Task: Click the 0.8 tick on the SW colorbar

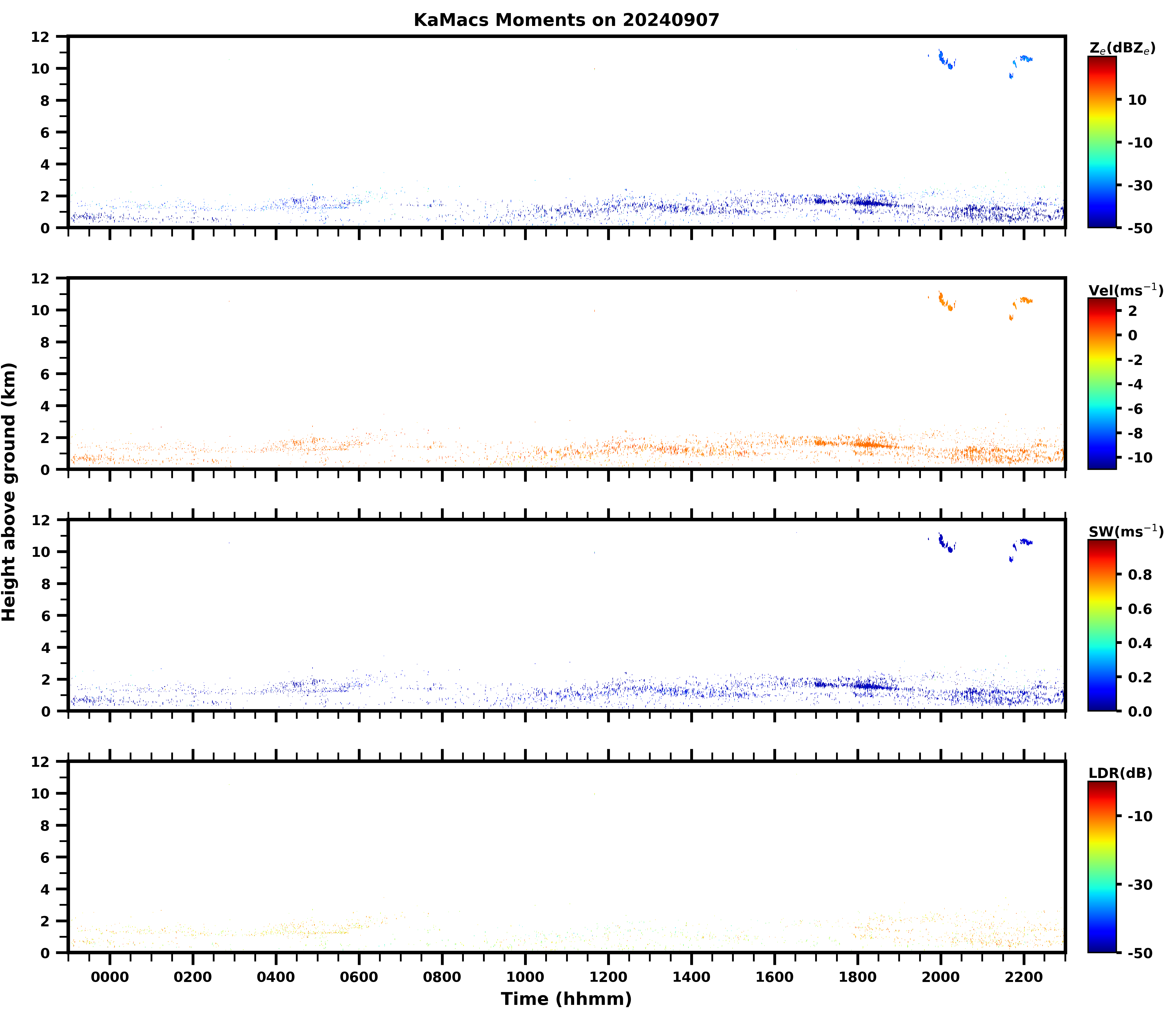Action: click(x=1140, y=575)
